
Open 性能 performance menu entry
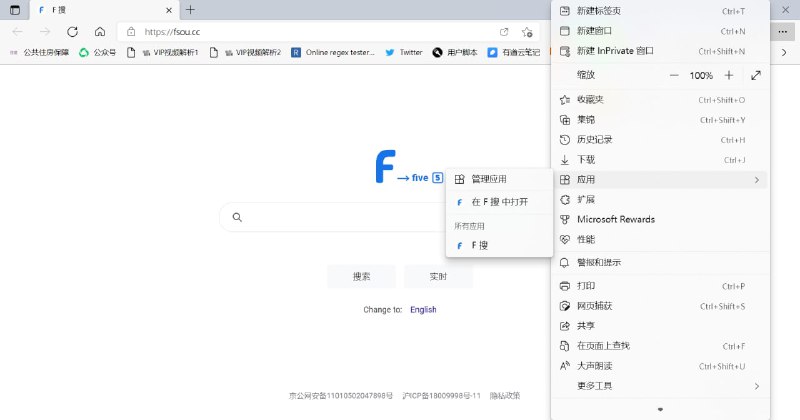[660, 239]
